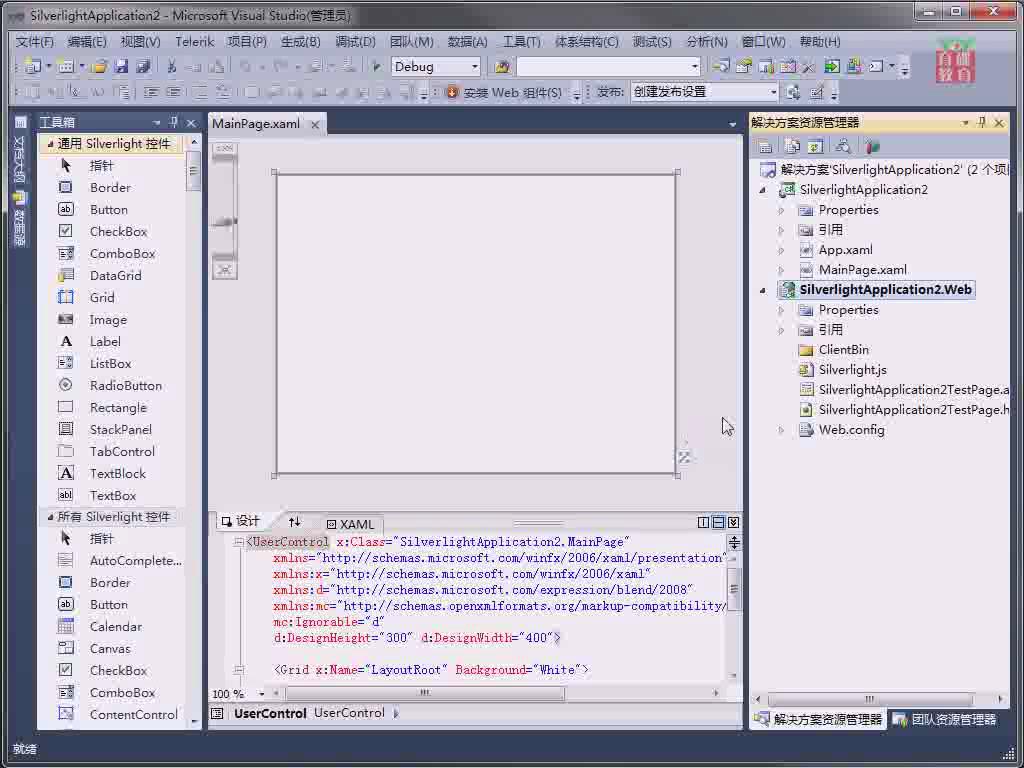Switch to the XAML tab
The width and height of the screenshot is (1024, 768).
351,524
